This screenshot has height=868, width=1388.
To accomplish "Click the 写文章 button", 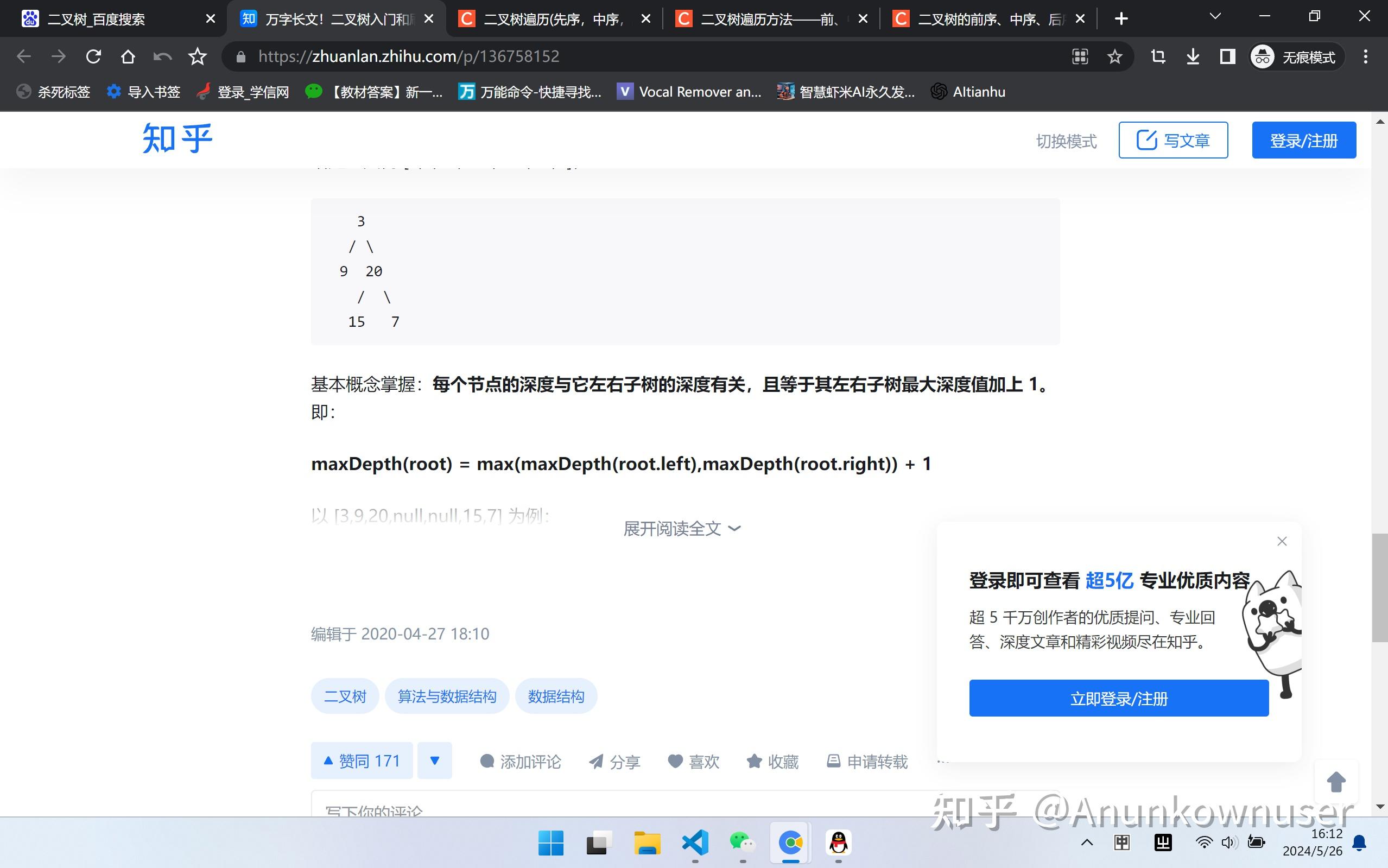I will click(x=1172, y=140).
